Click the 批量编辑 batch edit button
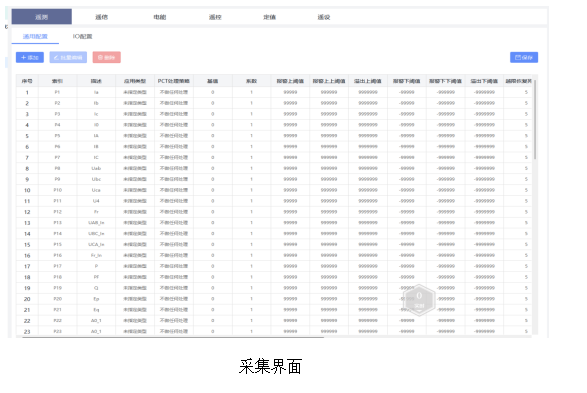Viewport: 587px width, 393px height. pyautogui.click(x=68, y=57)
